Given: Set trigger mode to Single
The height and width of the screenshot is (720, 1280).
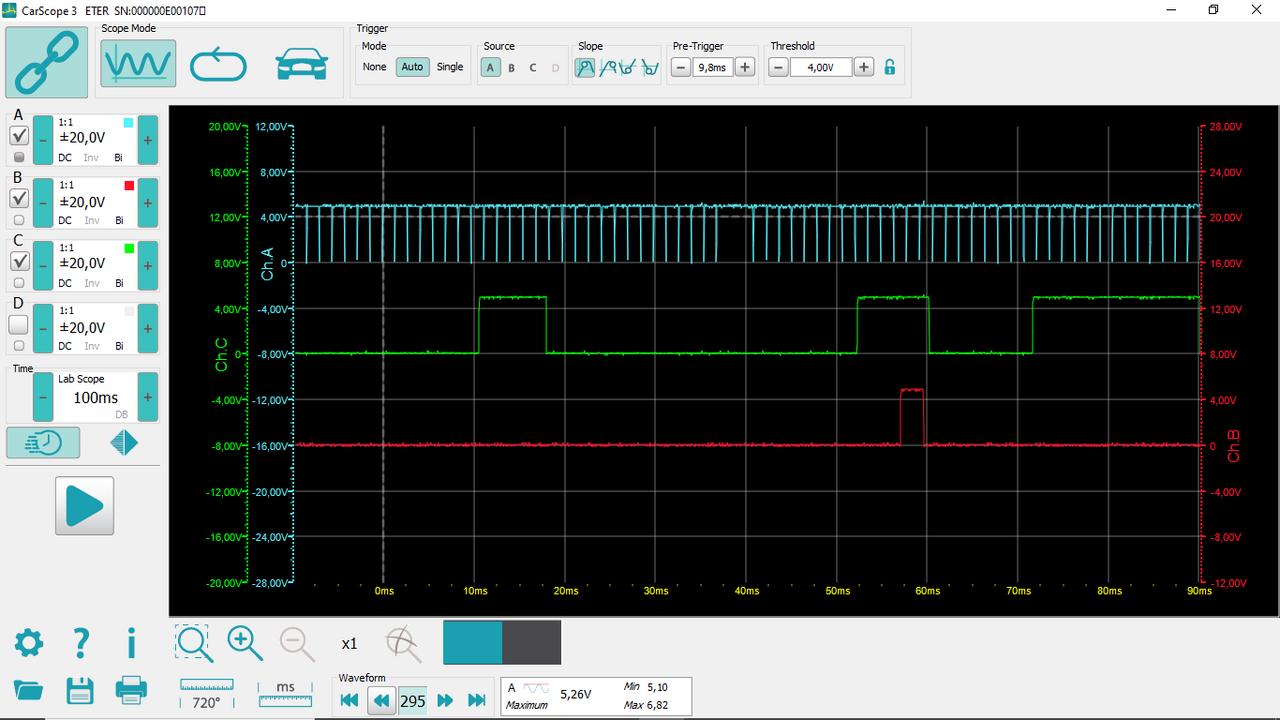Looking at the screenshot, I should [x=450, y=67].
